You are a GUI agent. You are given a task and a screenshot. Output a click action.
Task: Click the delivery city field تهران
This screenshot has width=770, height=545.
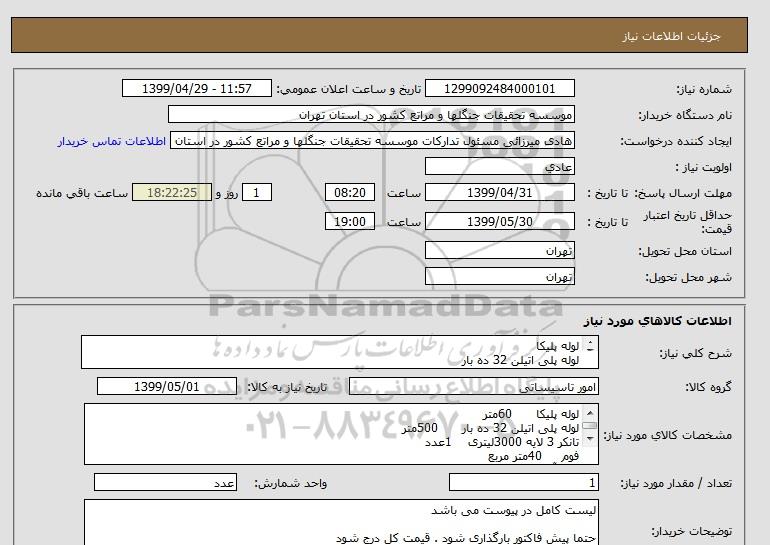(499, 277)
